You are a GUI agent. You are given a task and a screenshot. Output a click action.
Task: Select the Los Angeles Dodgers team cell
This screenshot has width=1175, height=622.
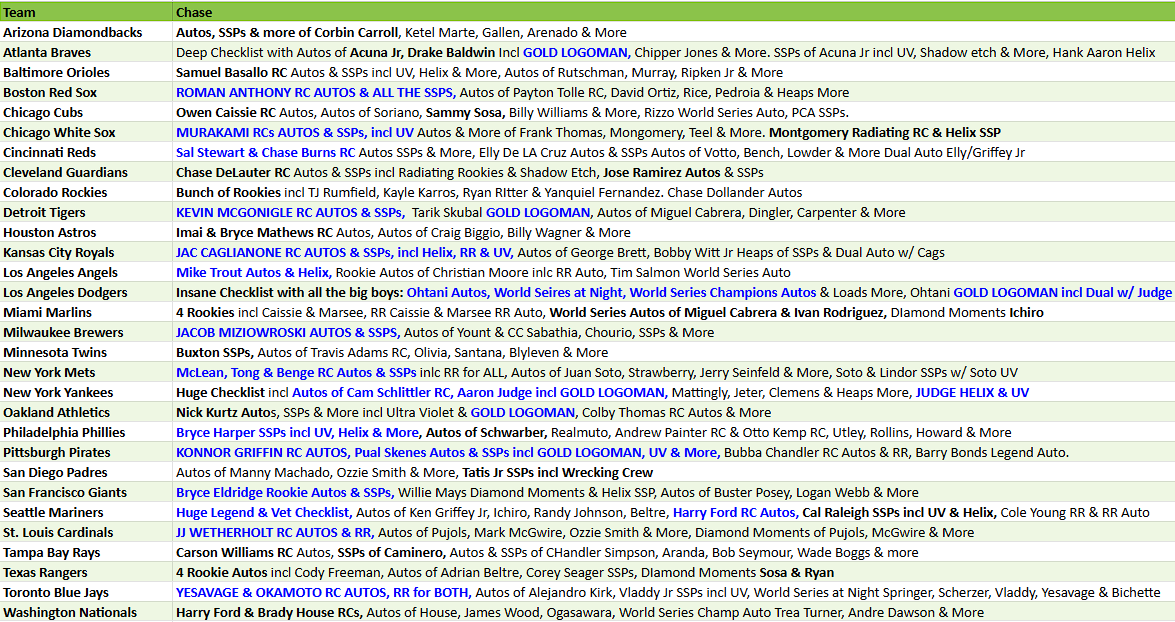pyautogui.click(x=86, y=292)
